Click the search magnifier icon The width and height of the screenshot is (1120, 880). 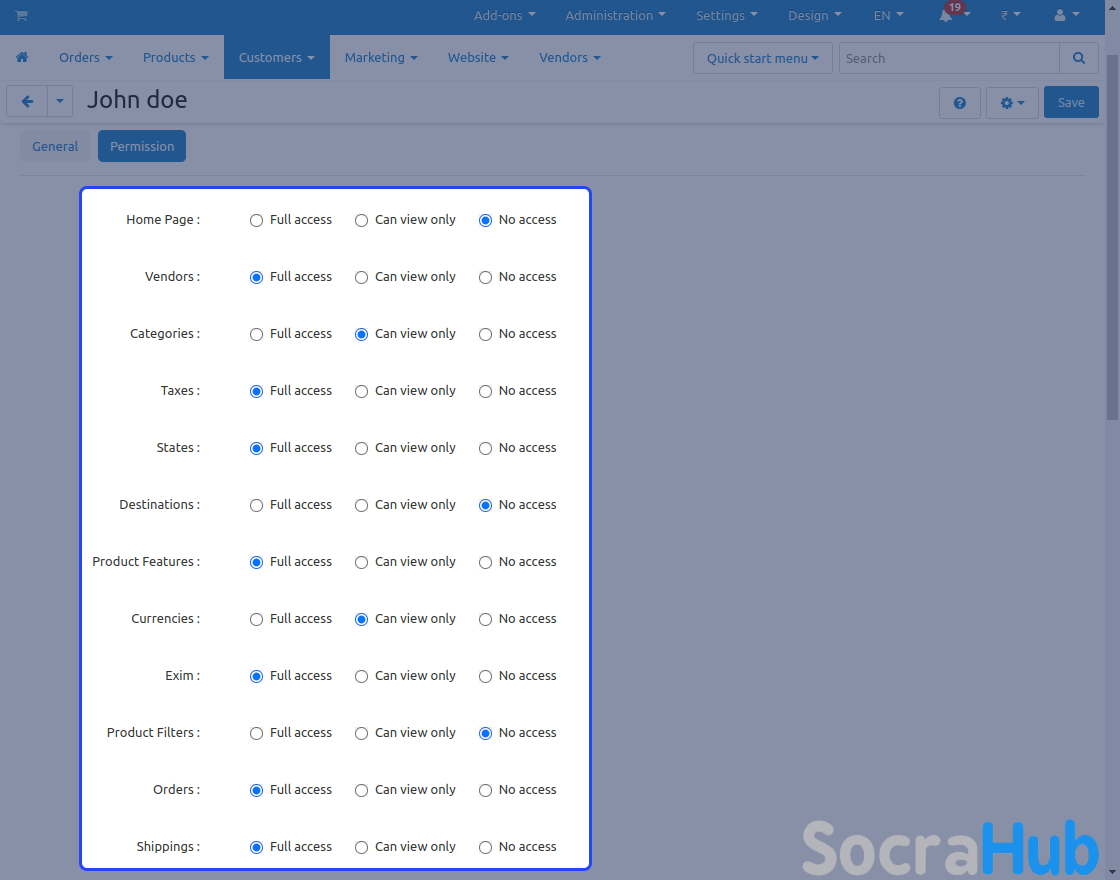point(1078,58)
